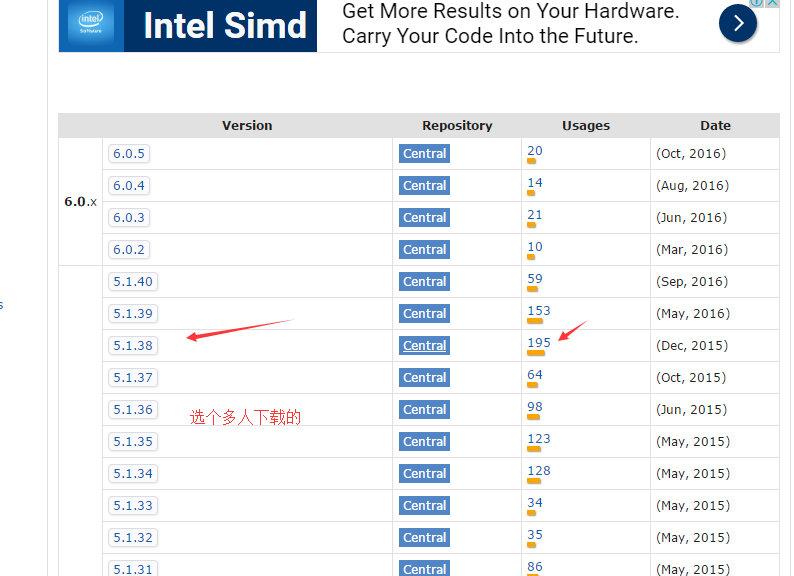Close the ad banner at top right

[x=771, y=3]
